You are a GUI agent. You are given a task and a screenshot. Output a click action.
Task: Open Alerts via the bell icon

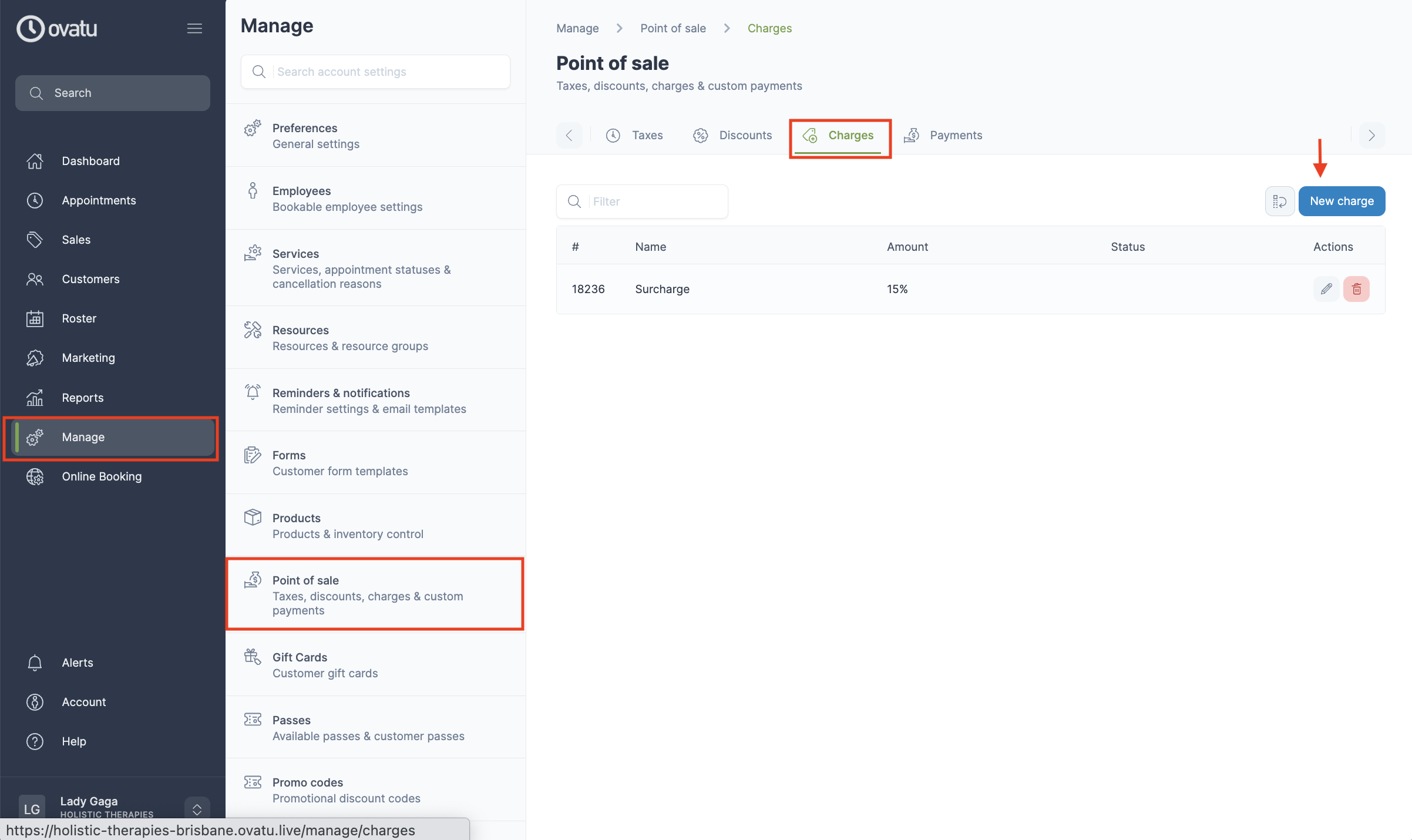click(35, 663)
